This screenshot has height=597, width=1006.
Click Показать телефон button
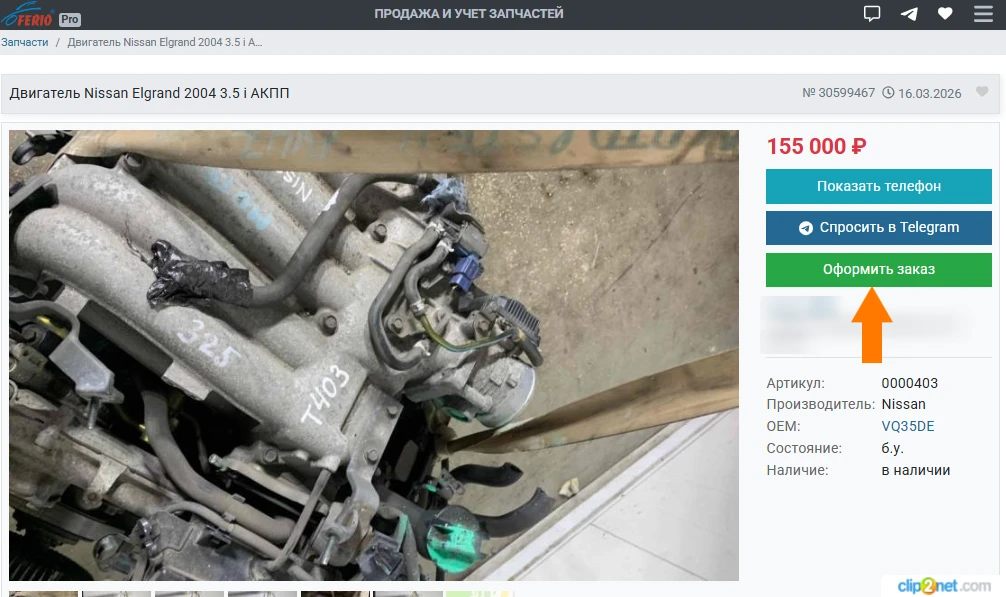[878, 187]
